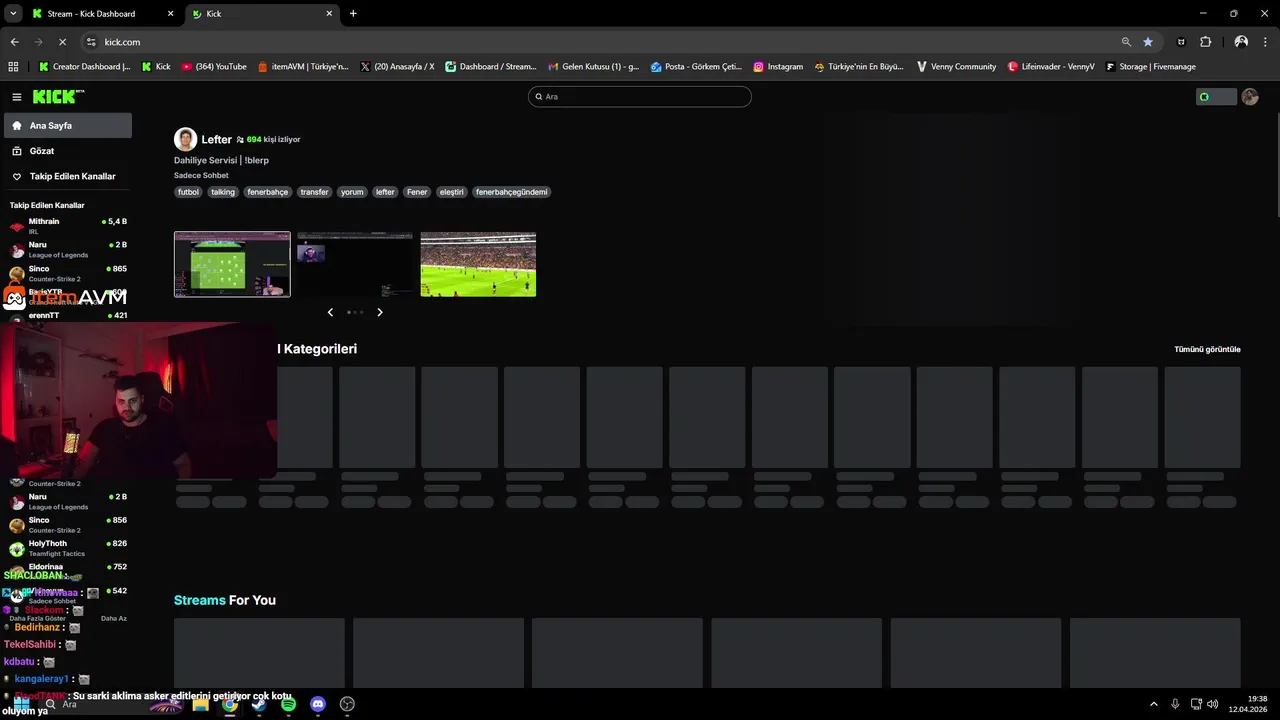Show hidden system tray icons
Viewport: 1280px width, 720px height.
pos(1153,704)
